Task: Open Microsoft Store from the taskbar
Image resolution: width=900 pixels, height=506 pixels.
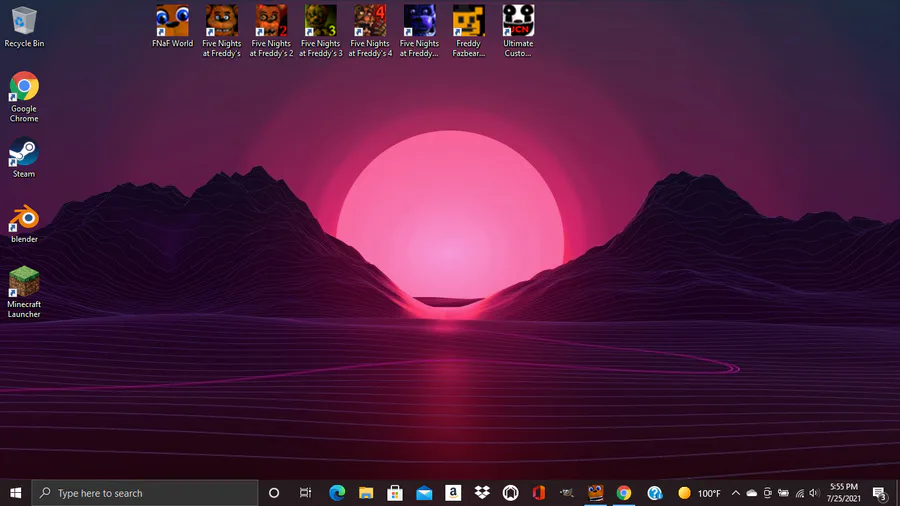Action: 394,493
